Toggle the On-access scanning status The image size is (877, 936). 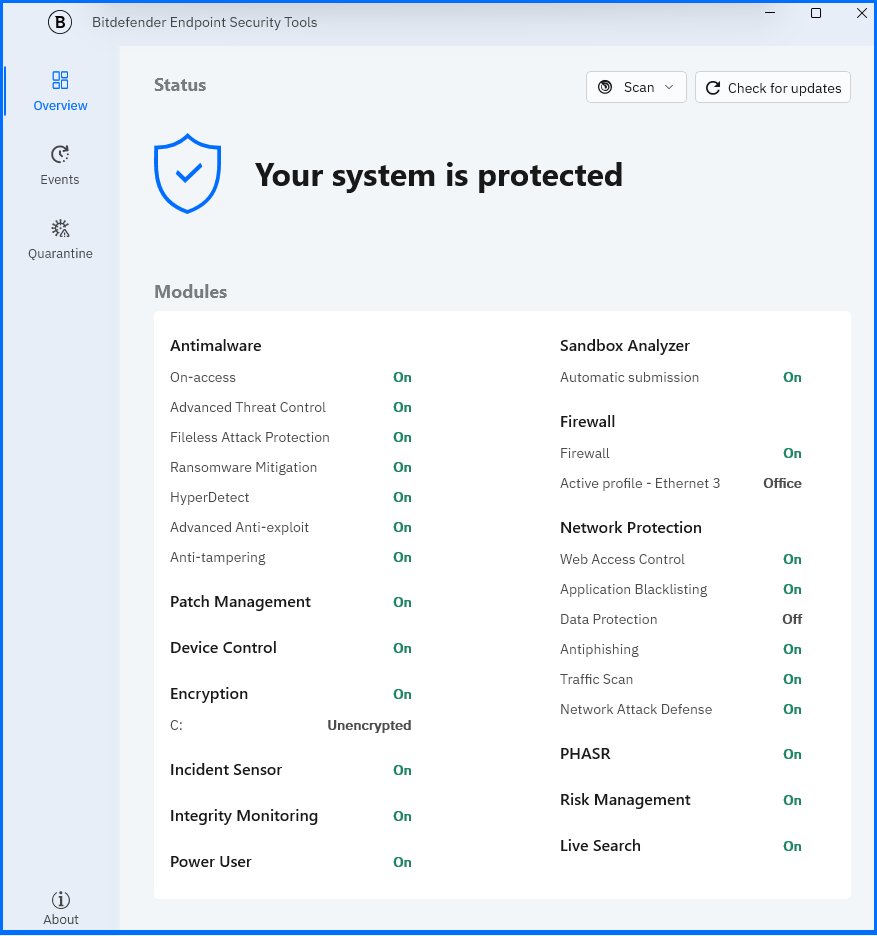[x=402, y=377]
